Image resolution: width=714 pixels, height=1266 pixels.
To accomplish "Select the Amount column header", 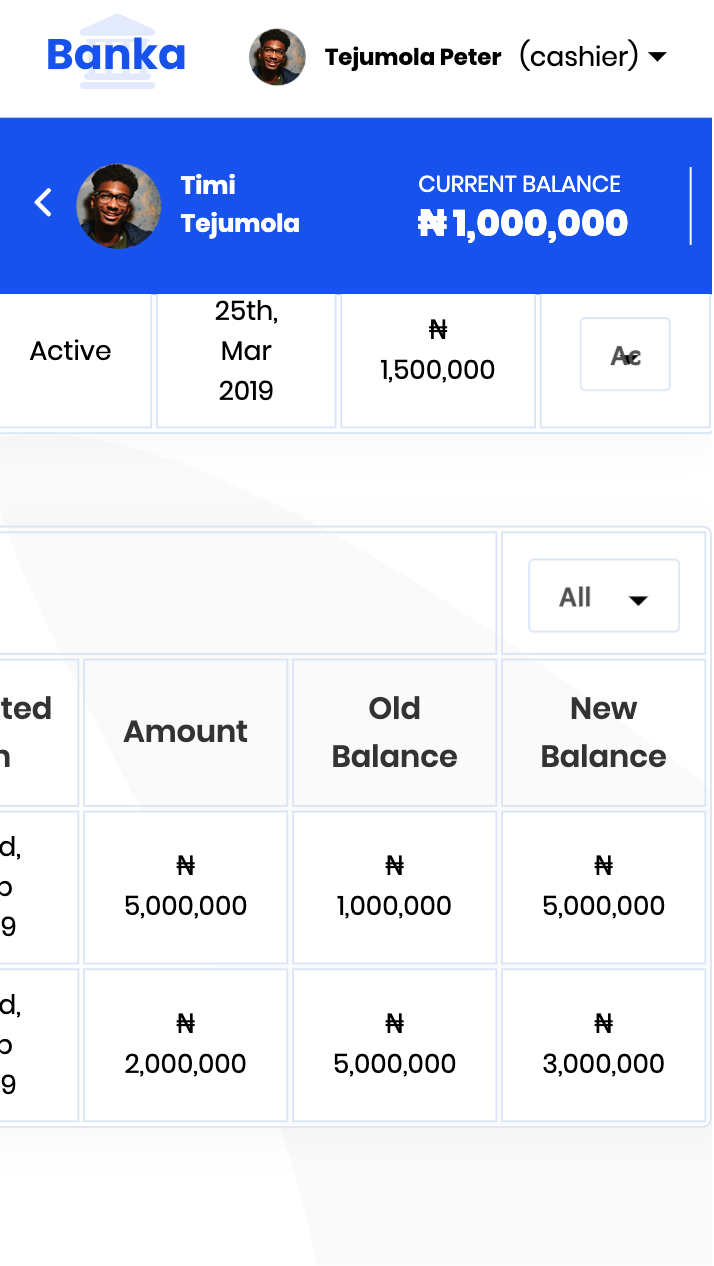I will (186, 732).
